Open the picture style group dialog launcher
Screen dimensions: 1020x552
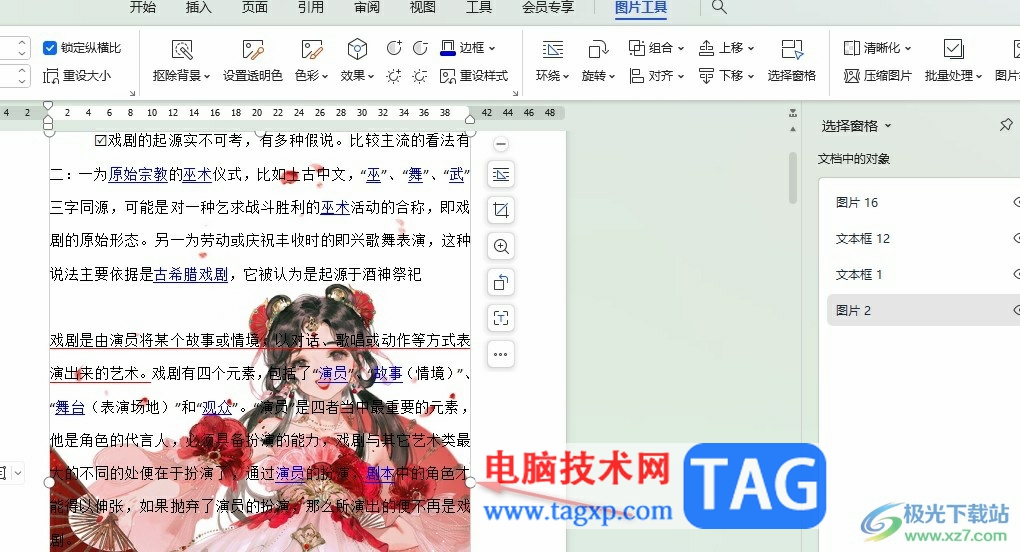tap(515, 94)
